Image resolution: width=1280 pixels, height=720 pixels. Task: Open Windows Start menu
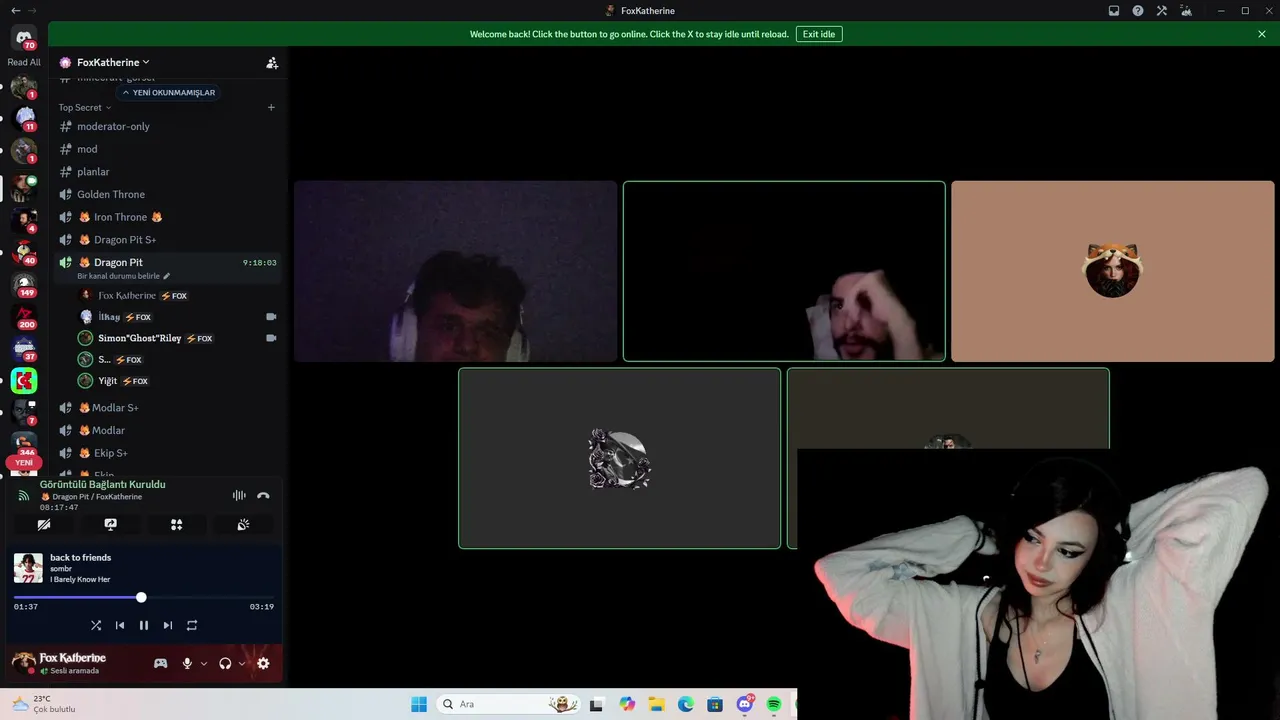(x=419, y=704)
